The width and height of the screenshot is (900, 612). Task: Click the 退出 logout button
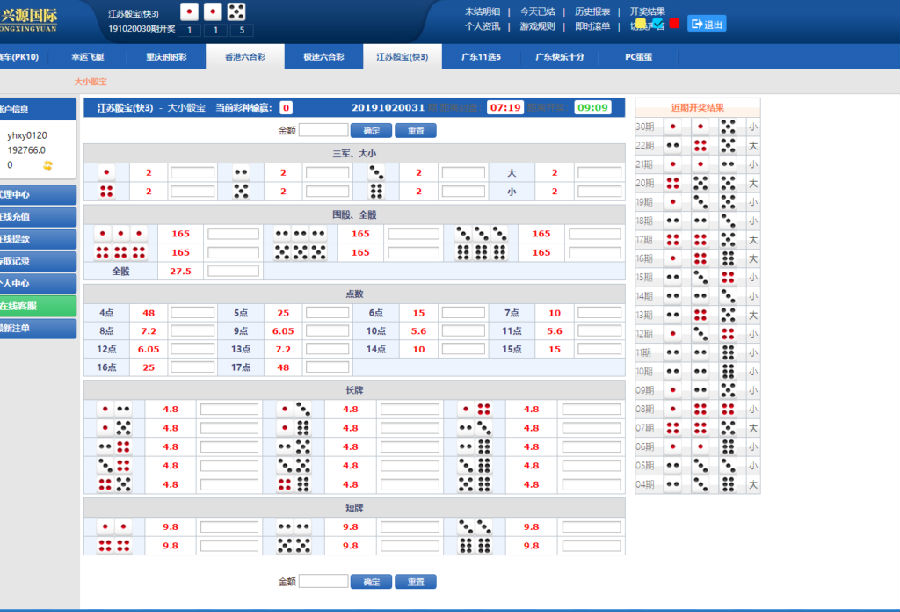point(707,24)
